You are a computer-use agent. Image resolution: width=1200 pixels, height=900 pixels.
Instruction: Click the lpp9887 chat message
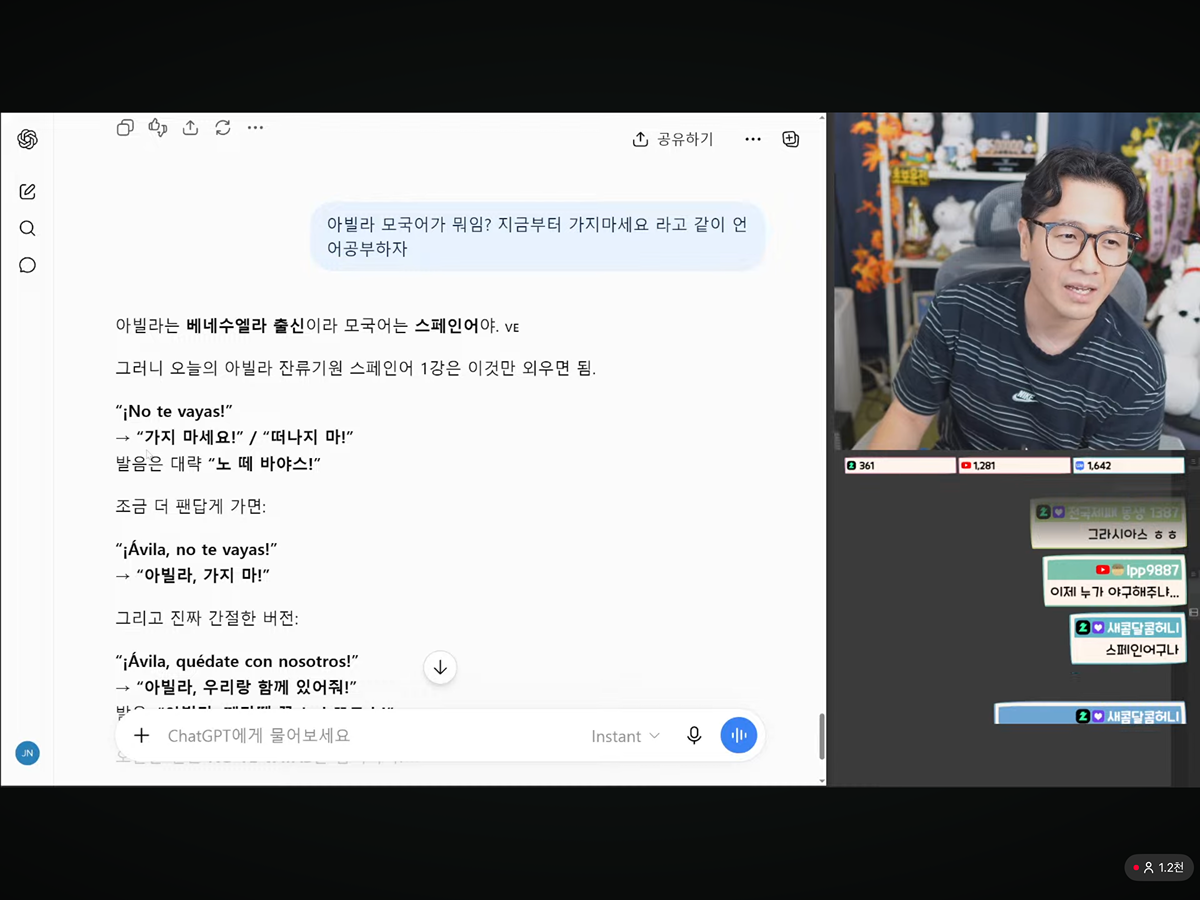click(x=1113, y=581)
